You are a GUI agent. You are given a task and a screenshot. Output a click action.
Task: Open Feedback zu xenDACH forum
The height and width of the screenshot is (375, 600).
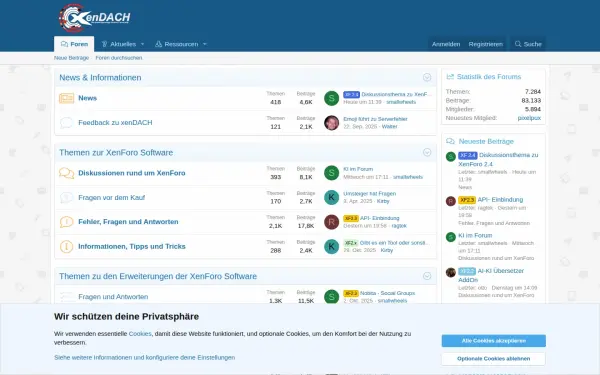115,122
